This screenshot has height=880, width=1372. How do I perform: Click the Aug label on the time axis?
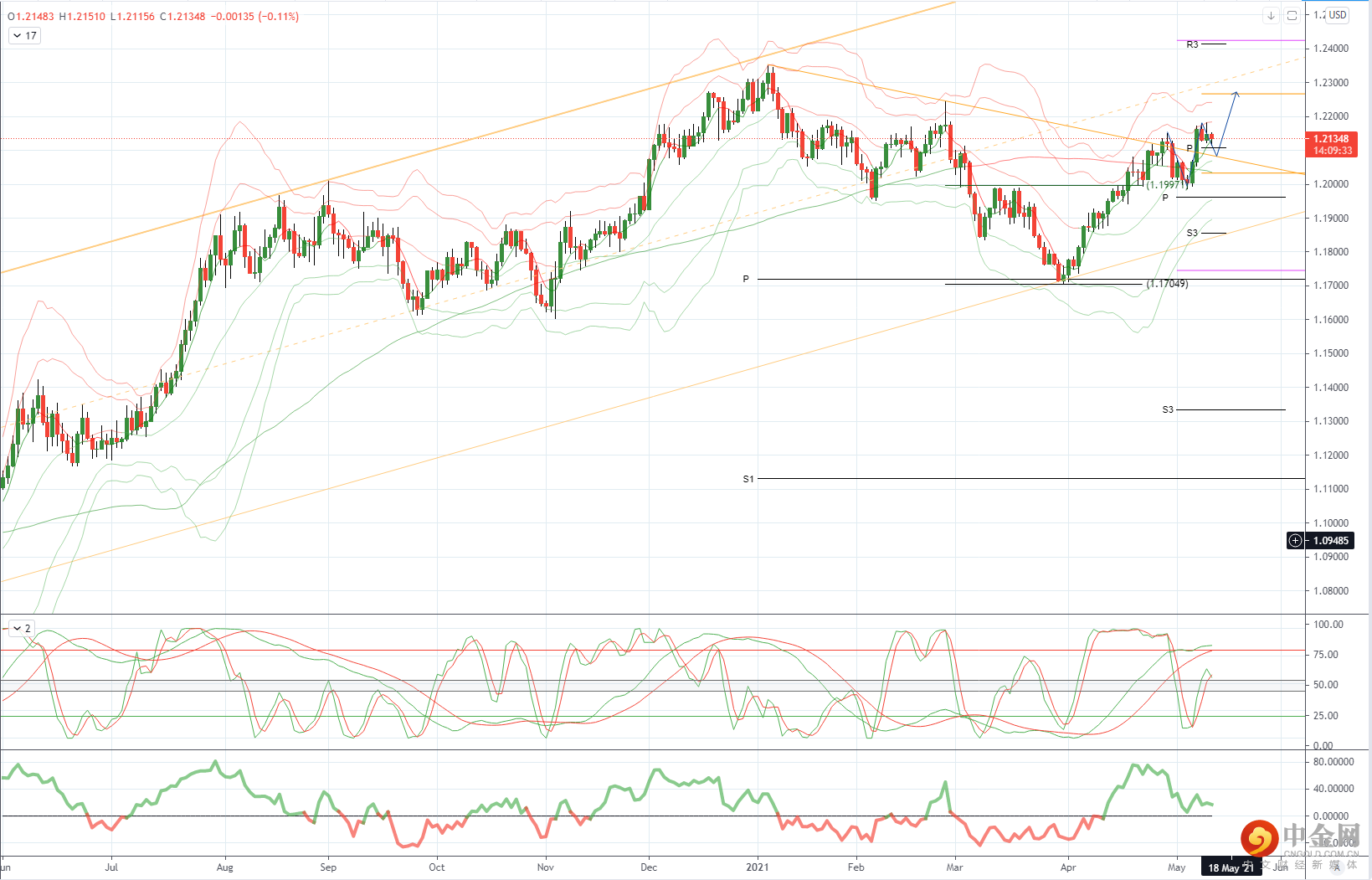(x=224, y=867)
